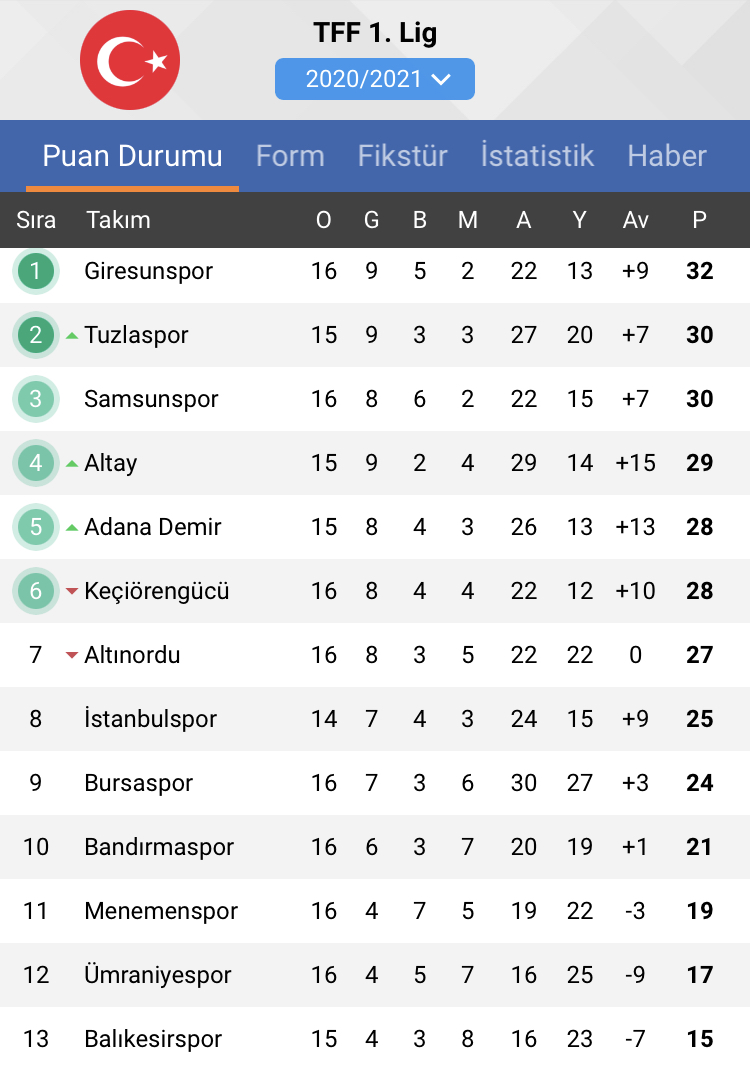The height and width of the screenshot is (1068, 750).
Task: Sort by the P points column header
Action: [700, 220]
